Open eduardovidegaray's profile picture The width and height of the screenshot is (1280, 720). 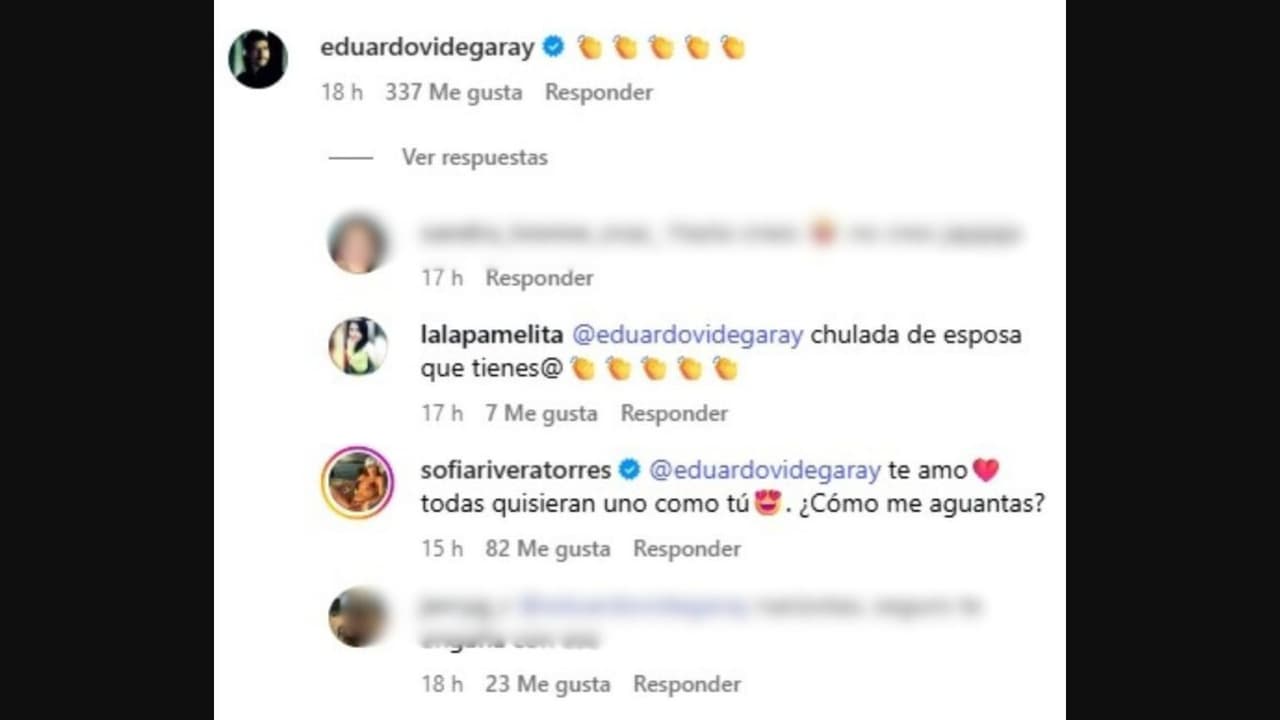tap(258, 59)
